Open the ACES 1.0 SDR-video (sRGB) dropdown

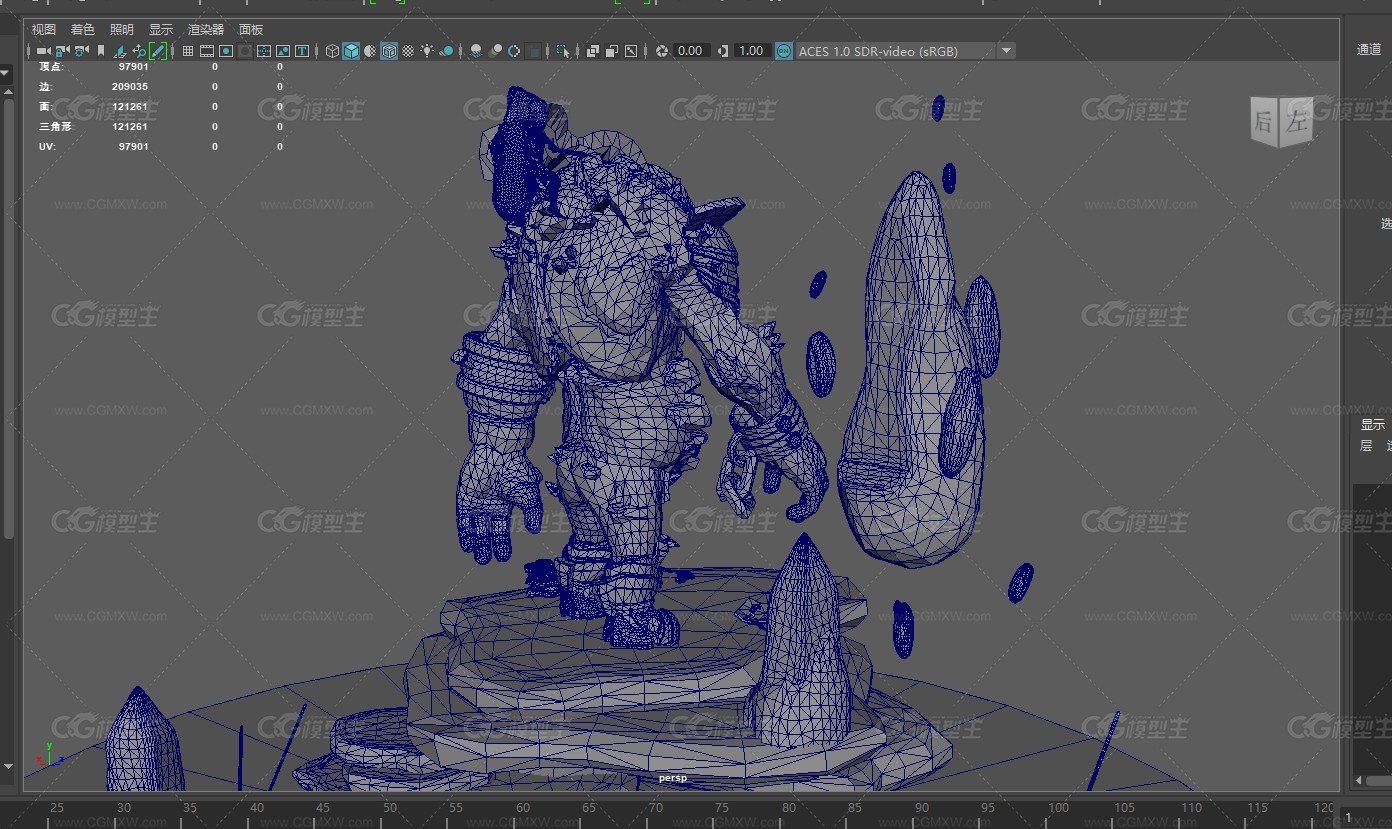[x=906, y=51]
